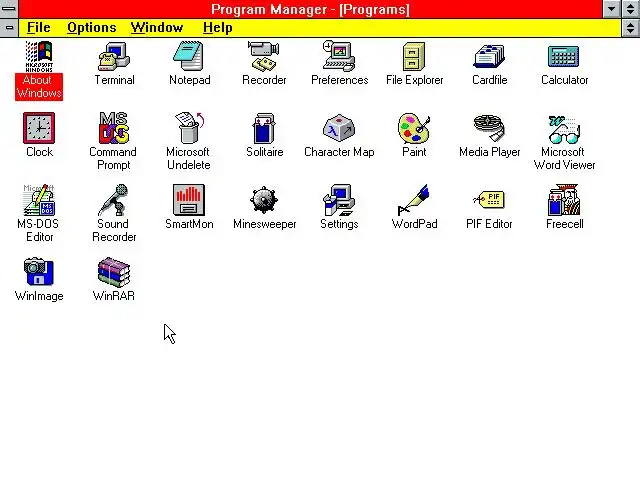Click the WinImage floppy camera icon

coord(39,272)
